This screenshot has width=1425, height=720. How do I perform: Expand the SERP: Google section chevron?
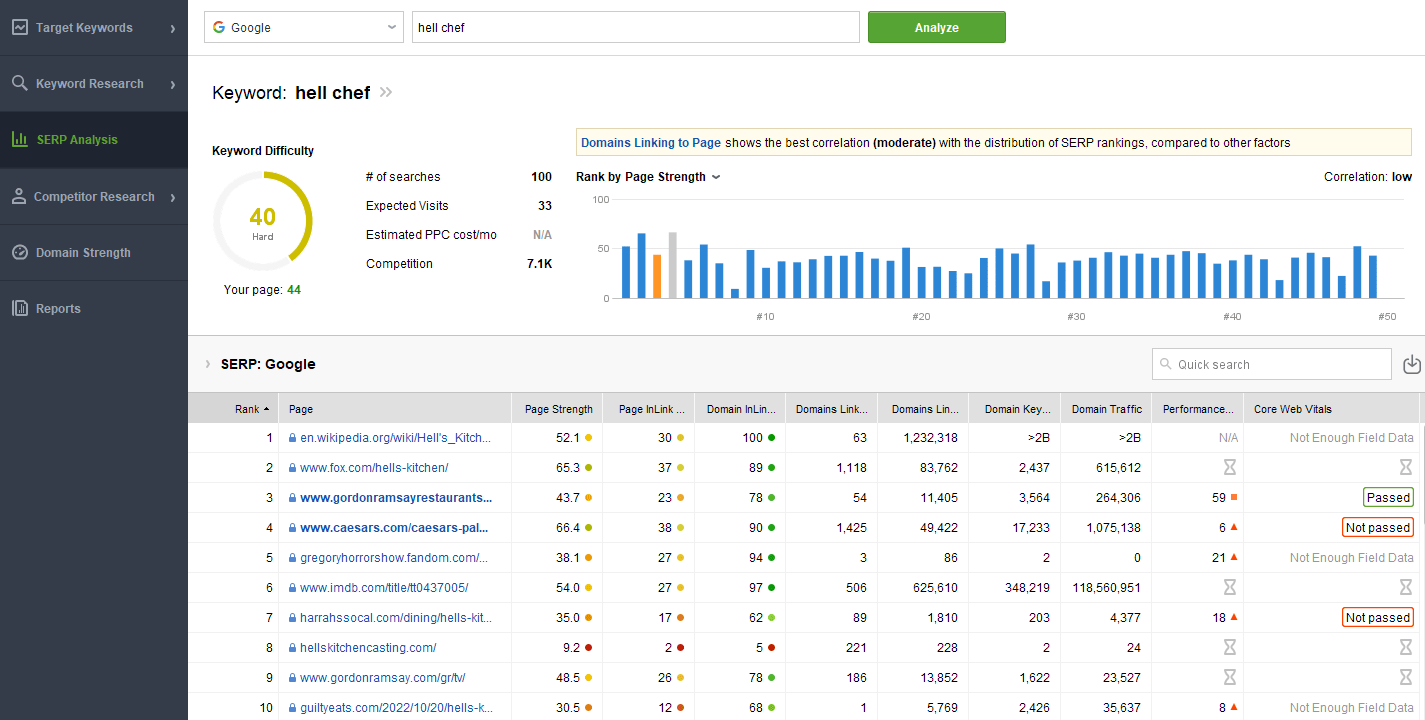pos(207,364)
